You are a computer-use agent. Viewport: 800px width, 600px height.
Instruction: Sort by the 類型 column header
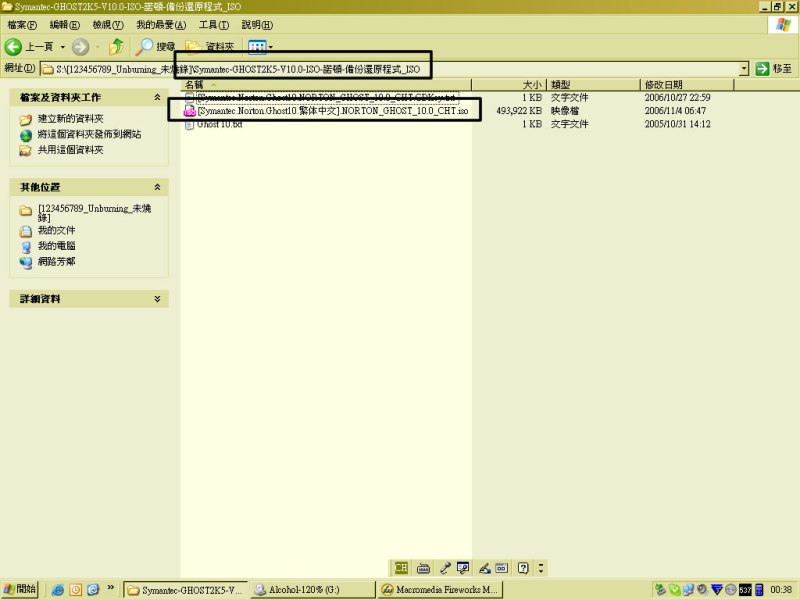click(593, 85)
